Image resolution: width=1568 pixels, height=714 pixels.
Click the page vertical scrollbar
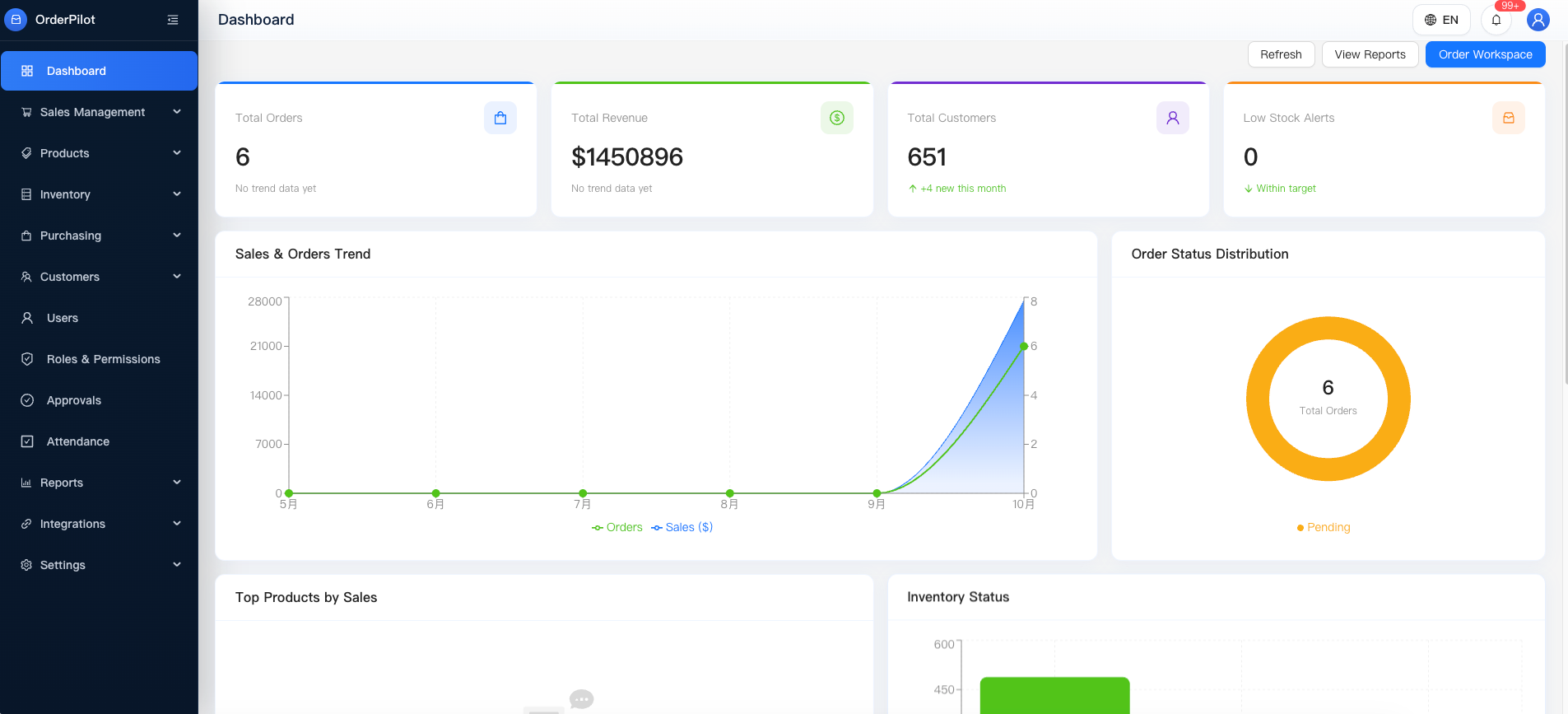[1565, 214]
